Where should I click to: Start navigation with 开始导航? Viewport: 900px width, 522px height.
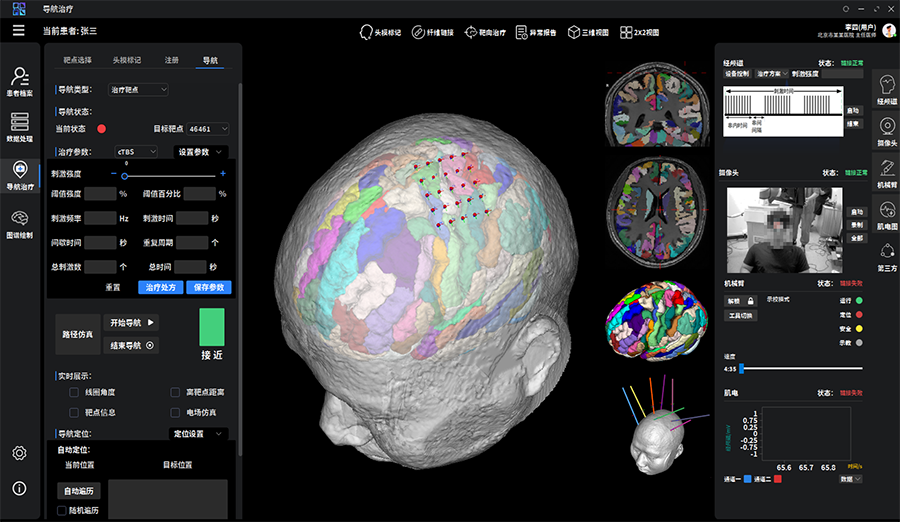tap(132, 323)
